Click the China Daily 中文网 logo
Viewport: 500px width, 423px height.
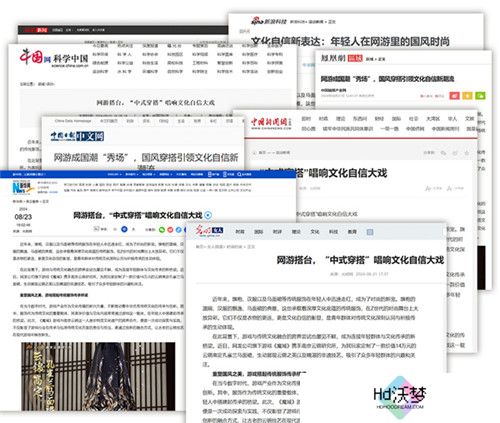[x=77, y=136]
